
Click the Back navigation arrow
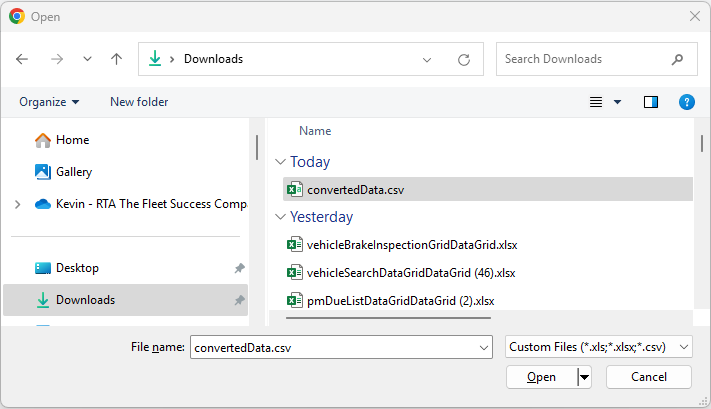(23, 59)
